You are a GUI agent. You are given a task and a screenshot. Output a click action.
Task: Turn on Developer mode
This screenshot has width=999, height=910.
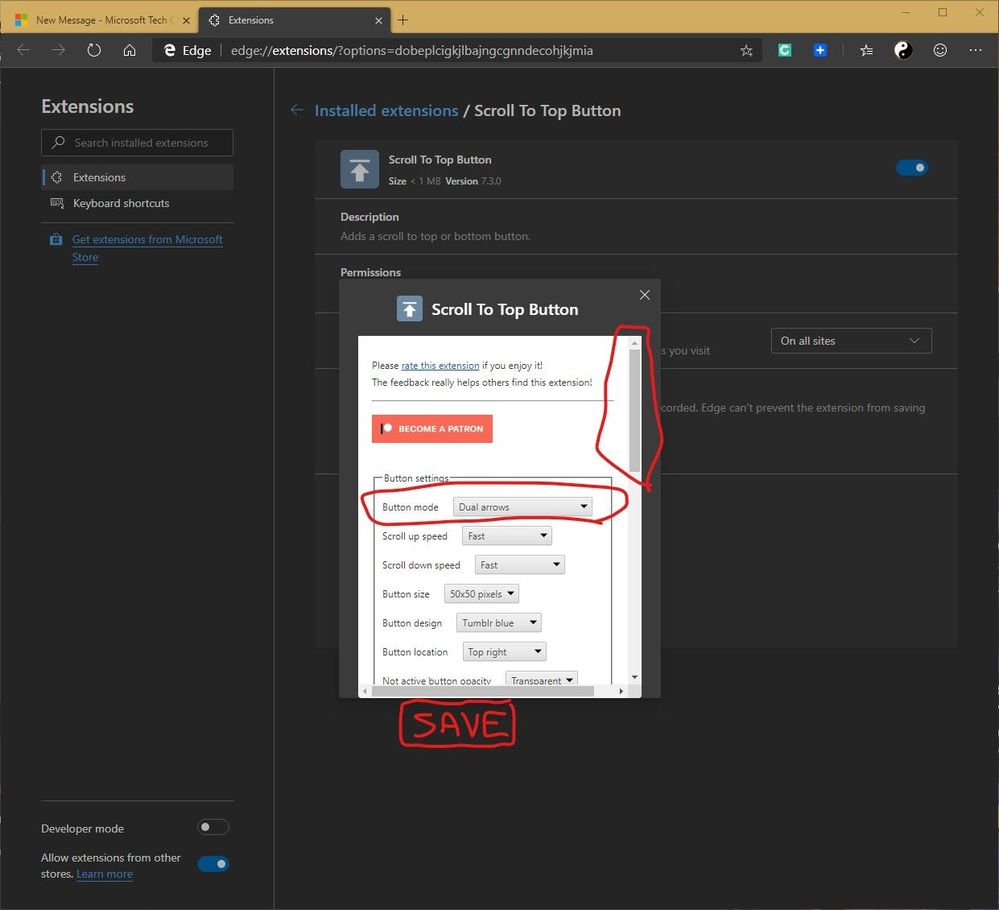(213, 827)
